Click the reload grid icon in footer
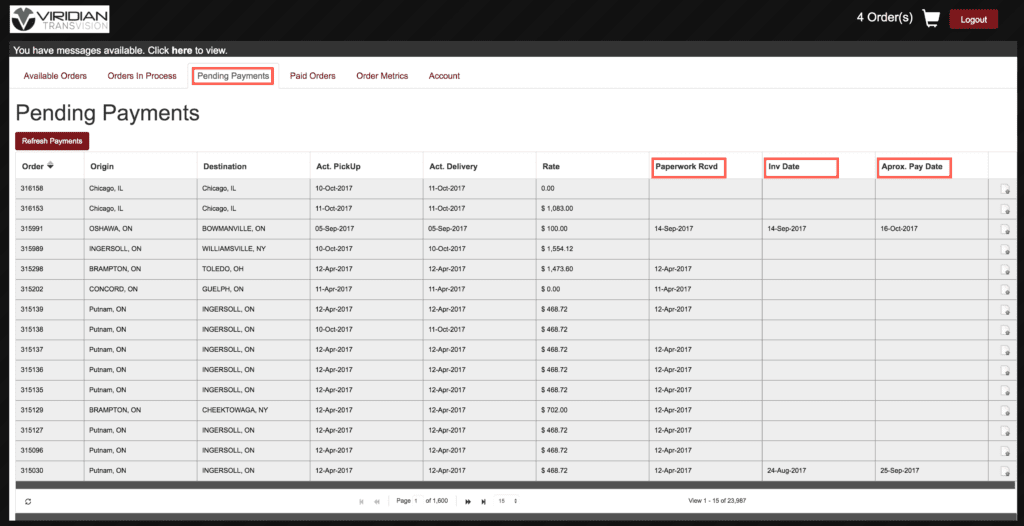 click(28, 501)
